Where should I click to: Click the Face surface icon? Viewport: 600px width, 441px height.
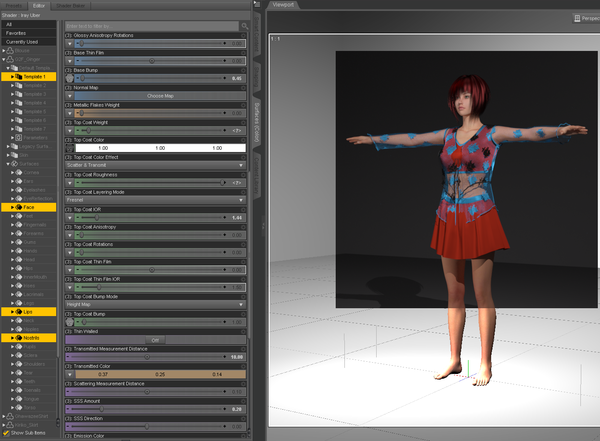coord(18,207)
